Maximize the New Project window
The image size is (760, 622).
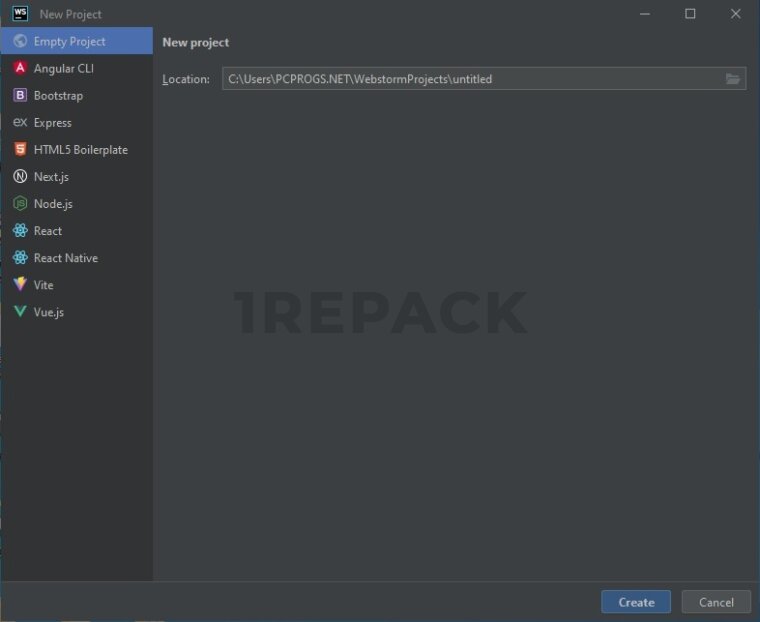[690, 14]
